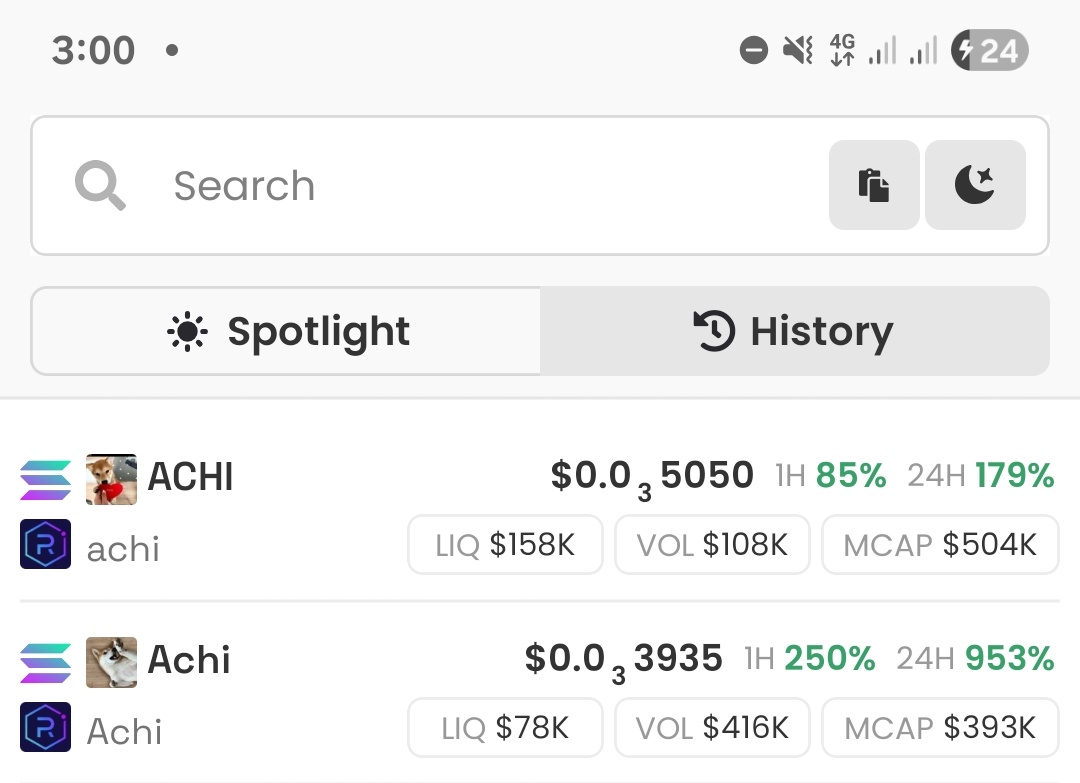The height and width of the screenshot is (783, 1080).
Task: Click Raydium icon next to achi
Action: coord(45,544)
